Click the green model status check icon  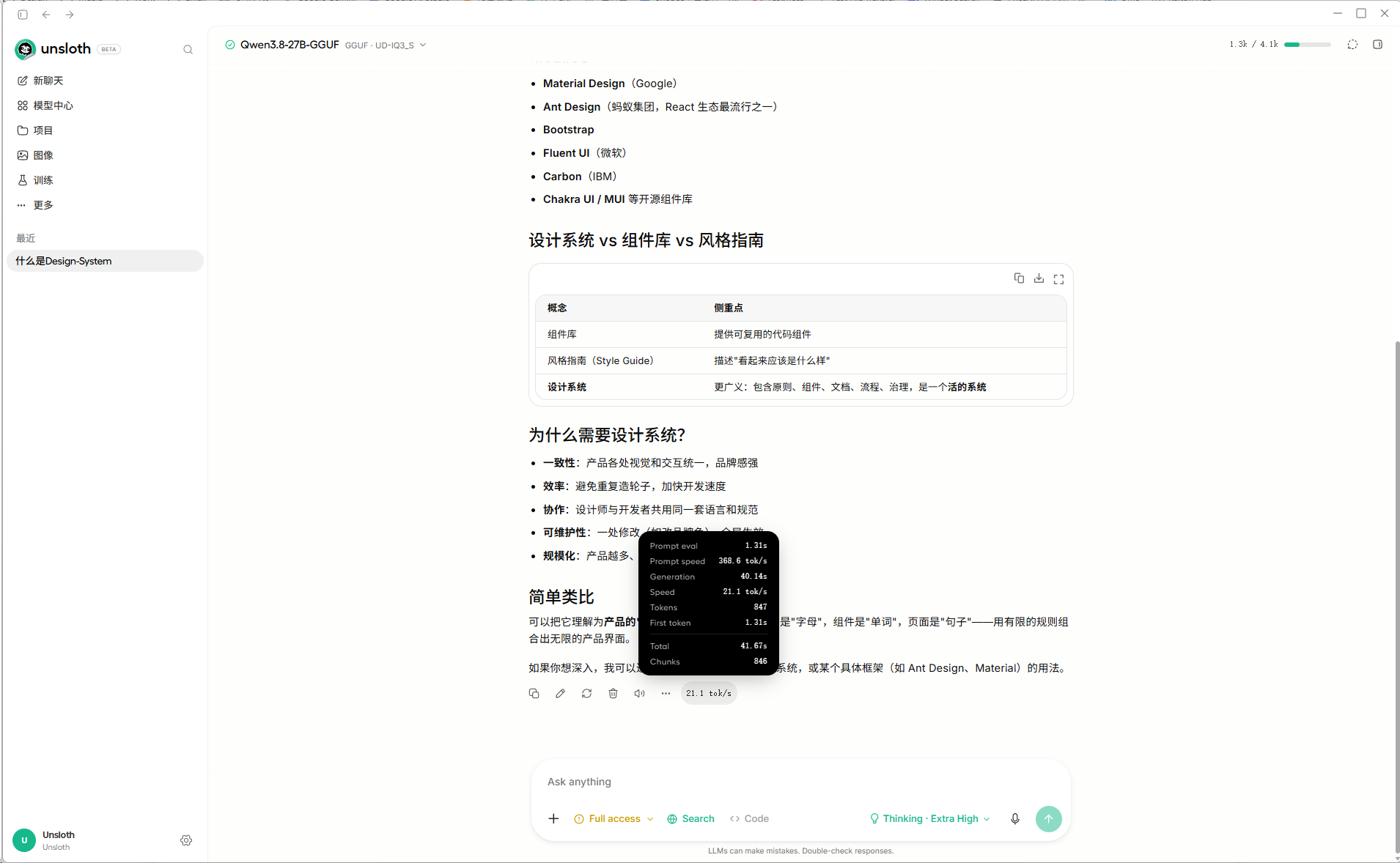pyautogui.click(x=230, y=45)
